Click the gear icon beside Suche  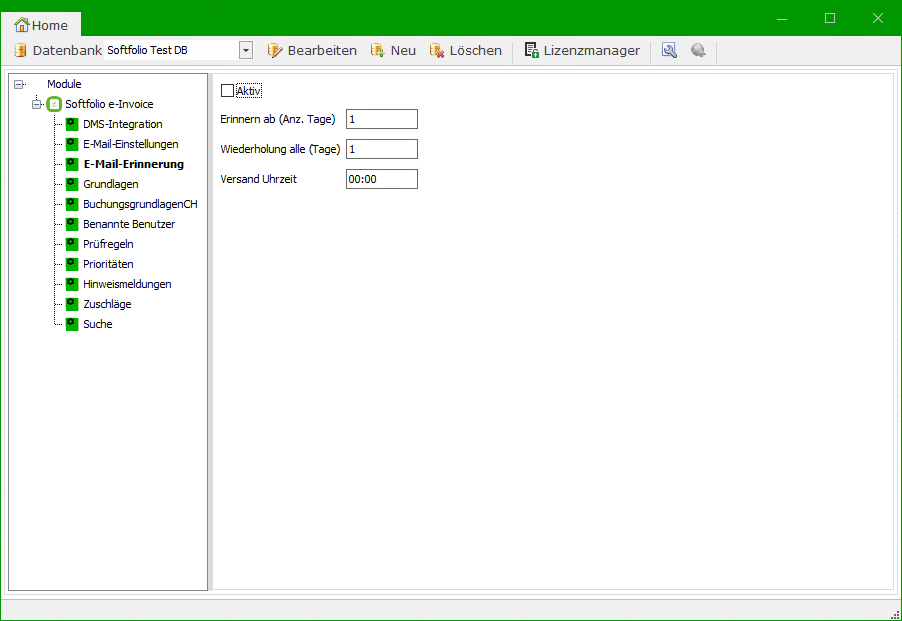[x=72, y=324]
